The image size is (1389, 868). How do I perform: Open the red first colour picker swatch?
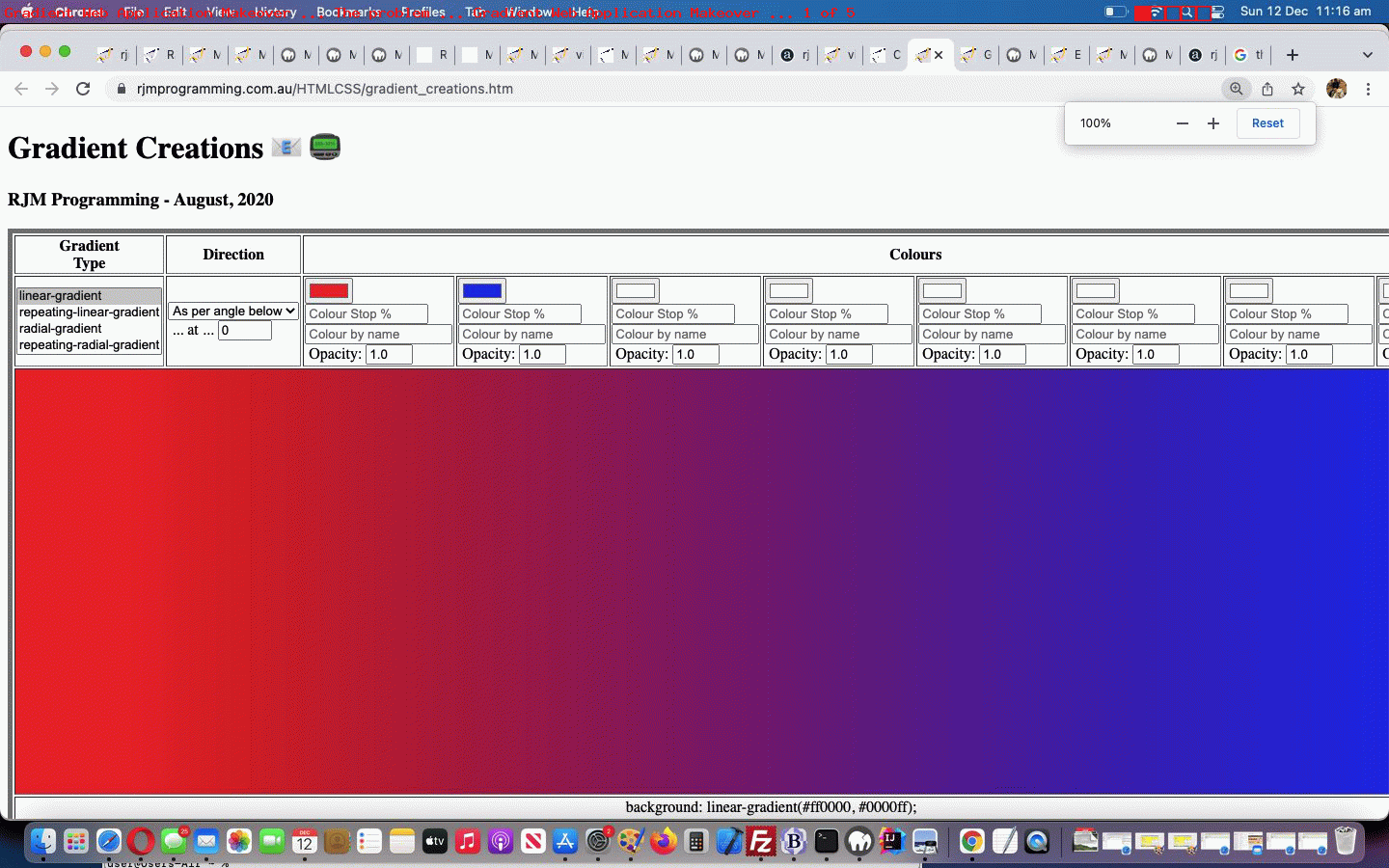point(329,290)
